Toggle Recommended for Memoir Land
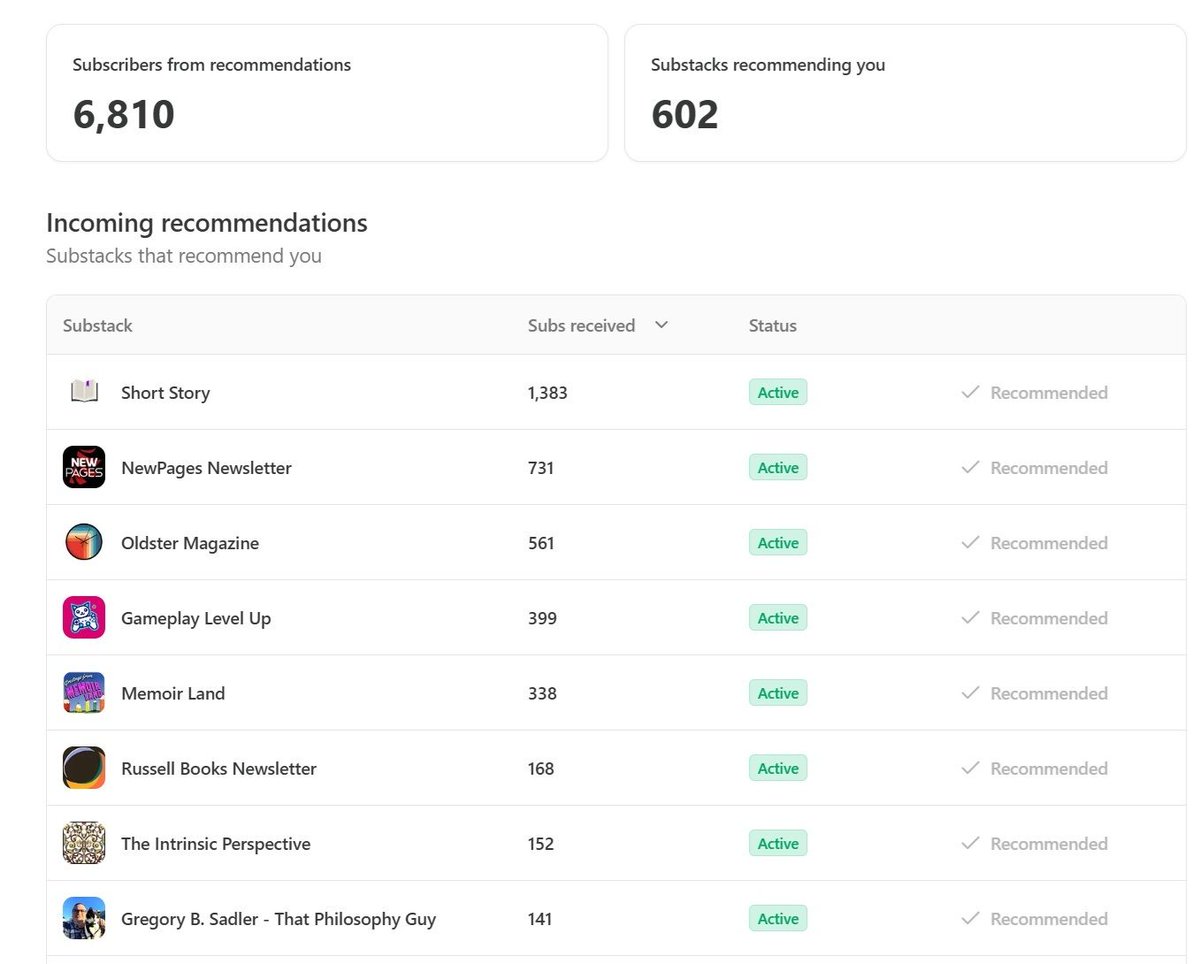The width and height of the screenshot is (1200, 964). (x=1034, y=693)
